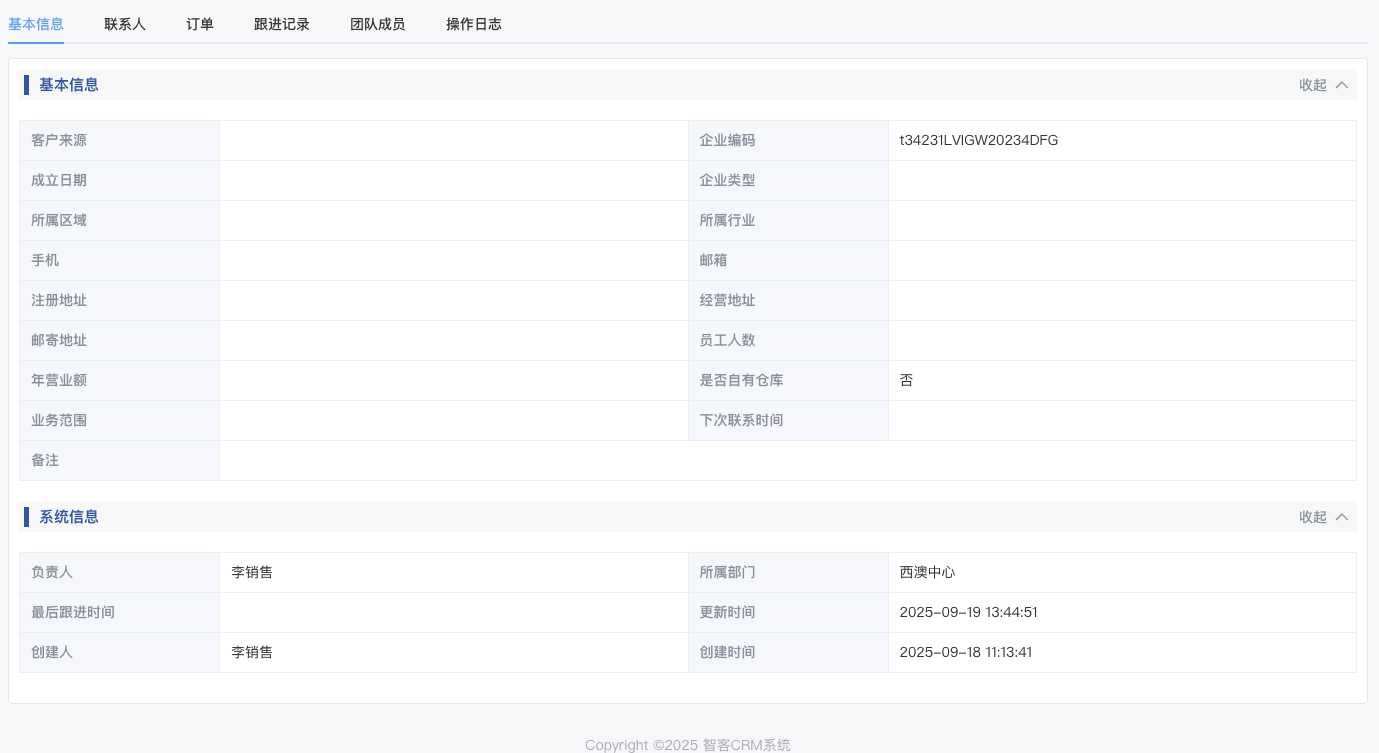View the 操作日志 tab

(474, 24)
